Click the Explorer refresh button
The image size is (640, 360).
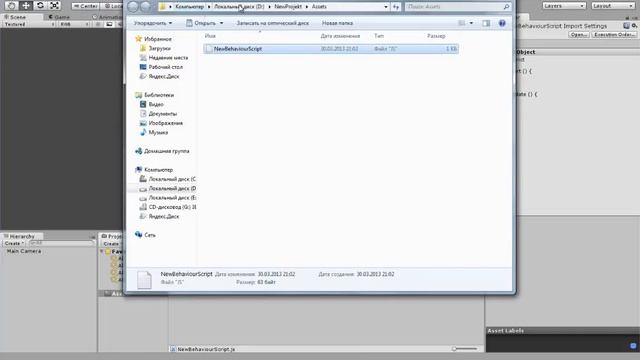click(396, 7)
